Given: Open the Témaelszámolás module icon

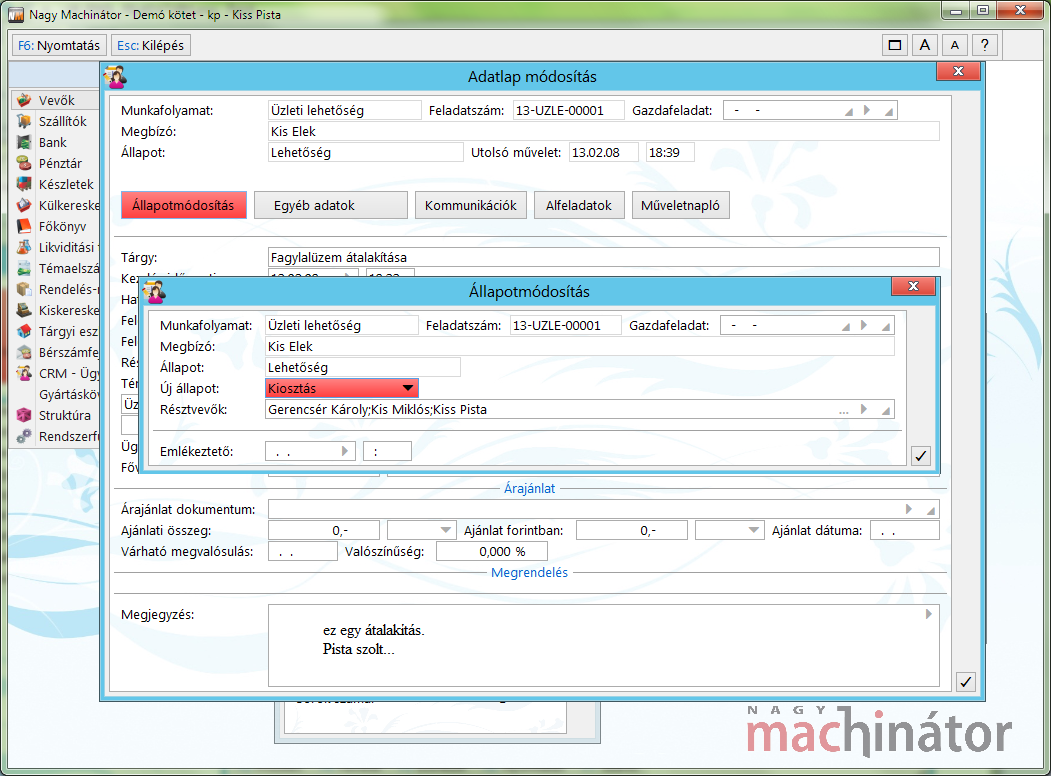Looking at the screenshot, I should pos(24,268).
